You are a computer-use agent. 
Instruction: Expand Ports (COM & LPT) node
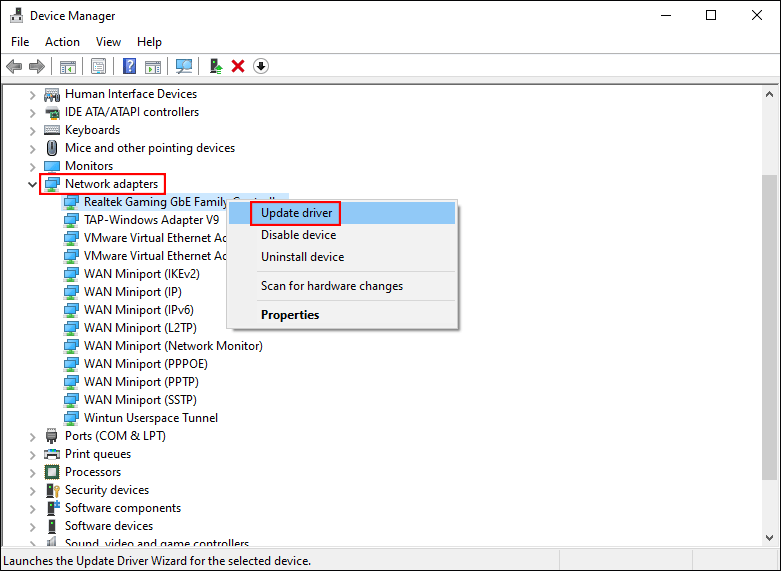click(32, 436)
